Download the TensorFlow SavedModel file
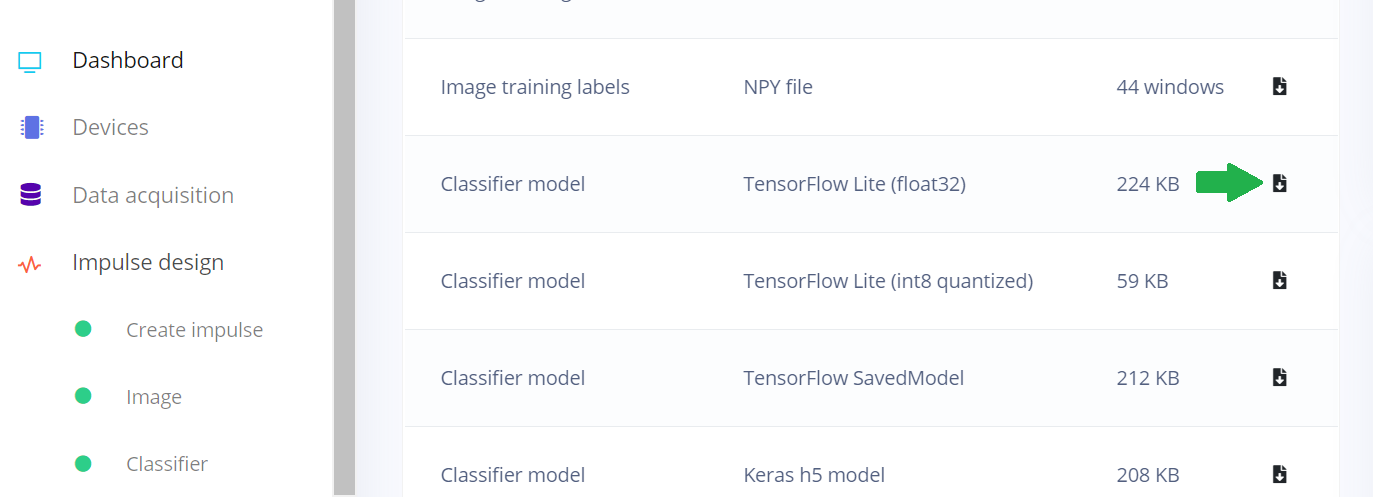The height and width of the screenshot is (497, 1373). click(x=1279, y=377)
